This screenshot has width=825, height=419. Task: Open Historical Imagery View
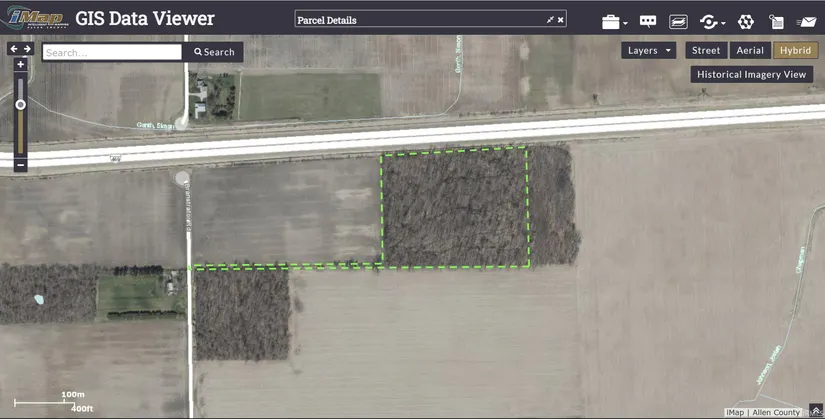pyautogui.click(x=751, y=74)
